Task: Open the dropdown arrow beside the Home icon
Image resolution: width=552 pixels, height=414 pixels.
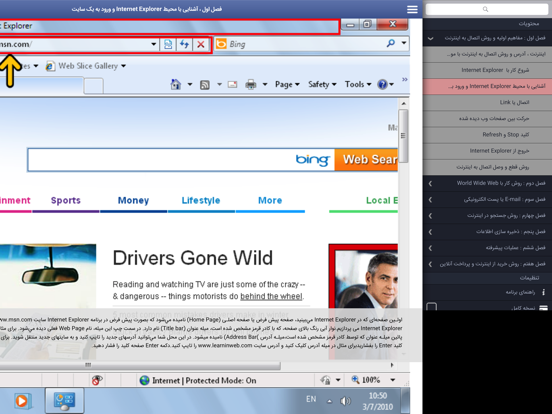Action: tap(190, 84)
